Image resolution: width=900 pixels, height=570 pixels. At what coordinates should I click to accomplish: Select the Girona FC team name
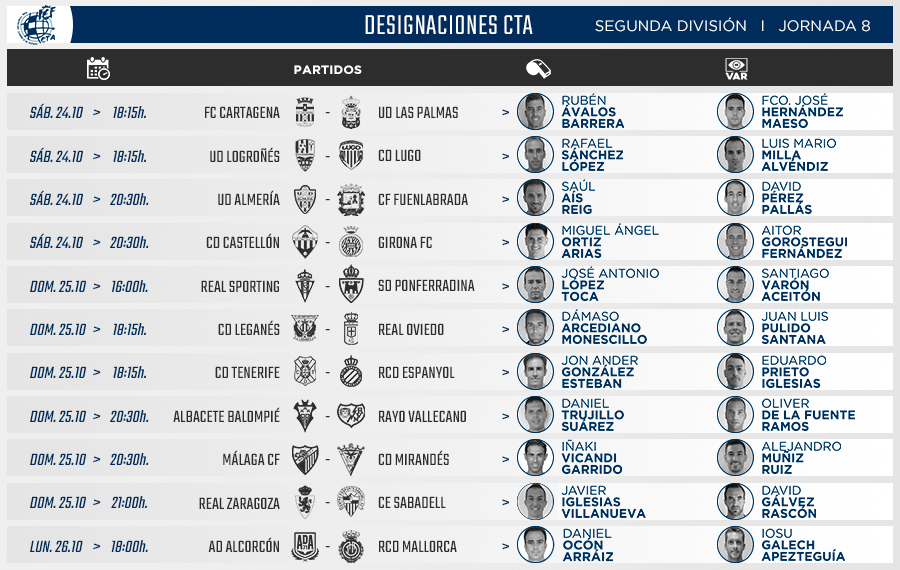[x=405, y=243]
